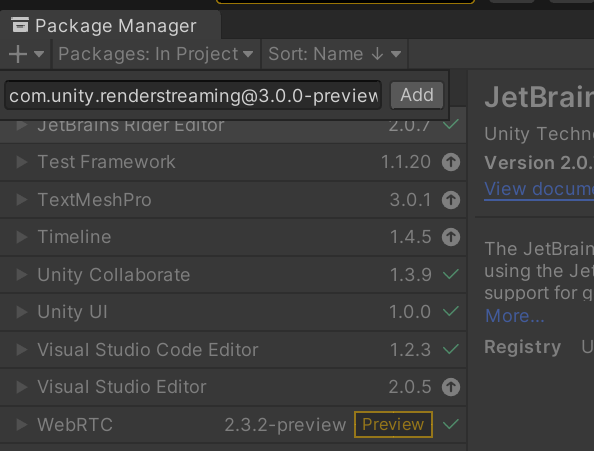This screenshot has width=594, height=451.
Task: Expand the Test Framework package
Action: coord(22,162)
